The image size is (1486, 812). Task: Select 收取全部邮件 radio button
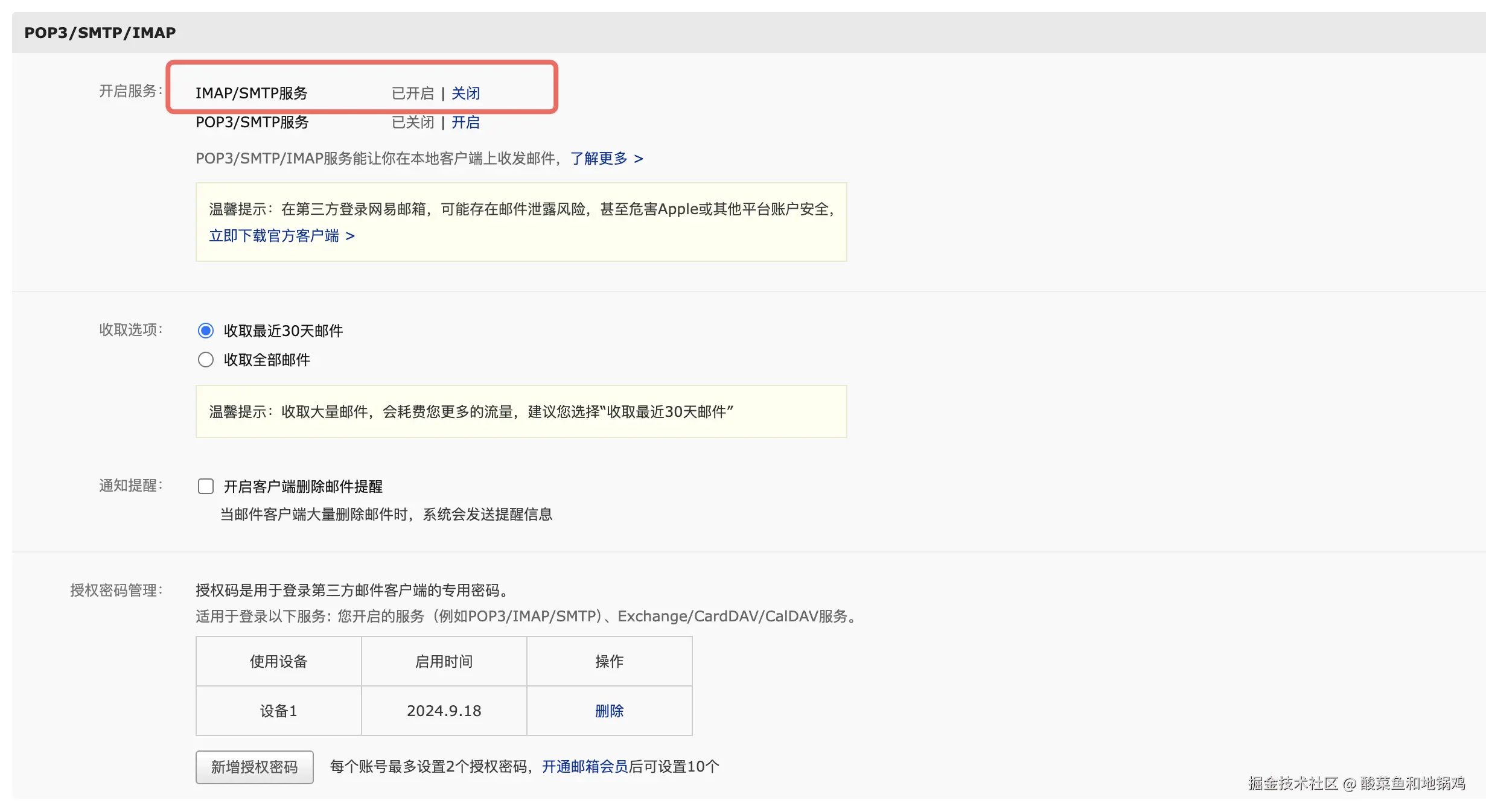click(206, 360)
